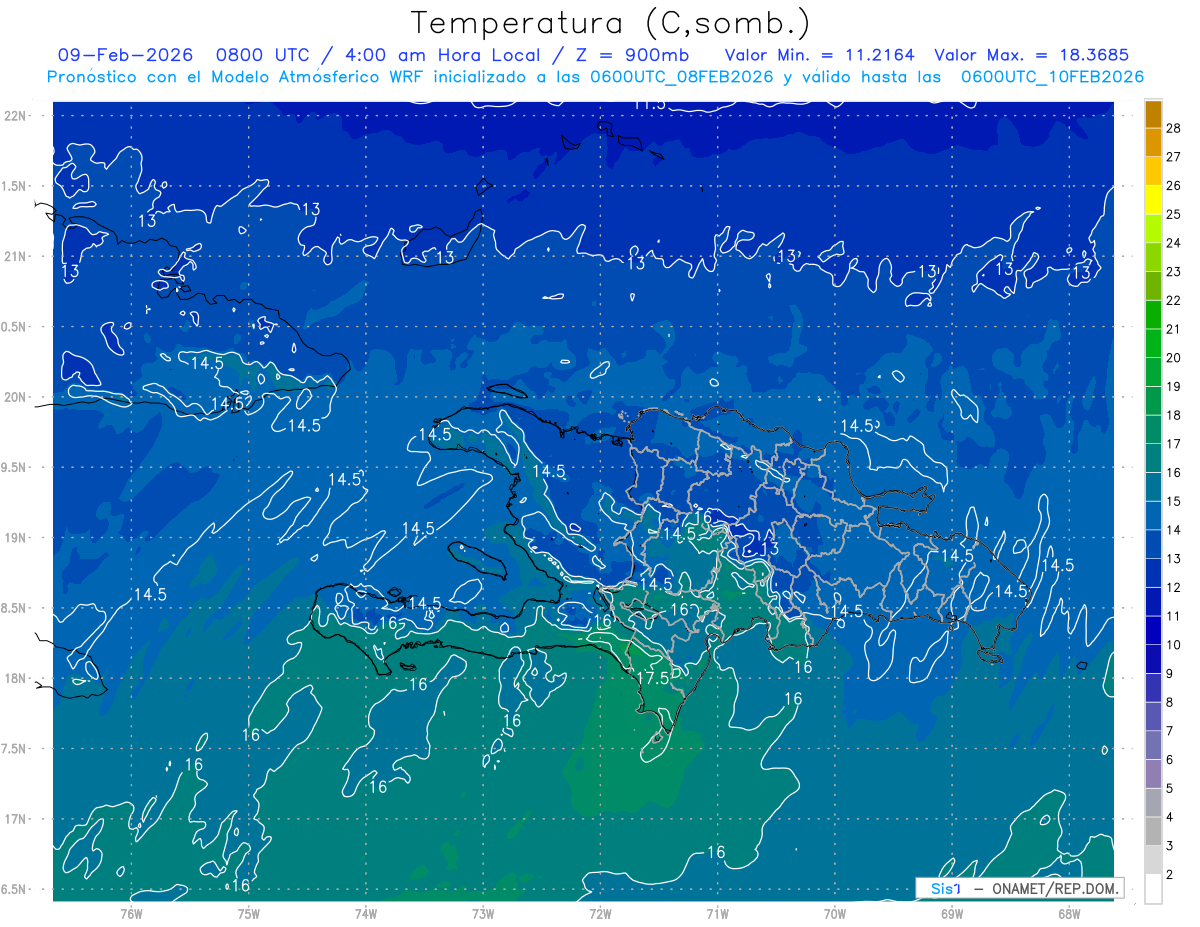Click the "72W" longitude axis label
Image resolution: width=1200 pixels, height=927 pixels.
(x=600, y=912)
